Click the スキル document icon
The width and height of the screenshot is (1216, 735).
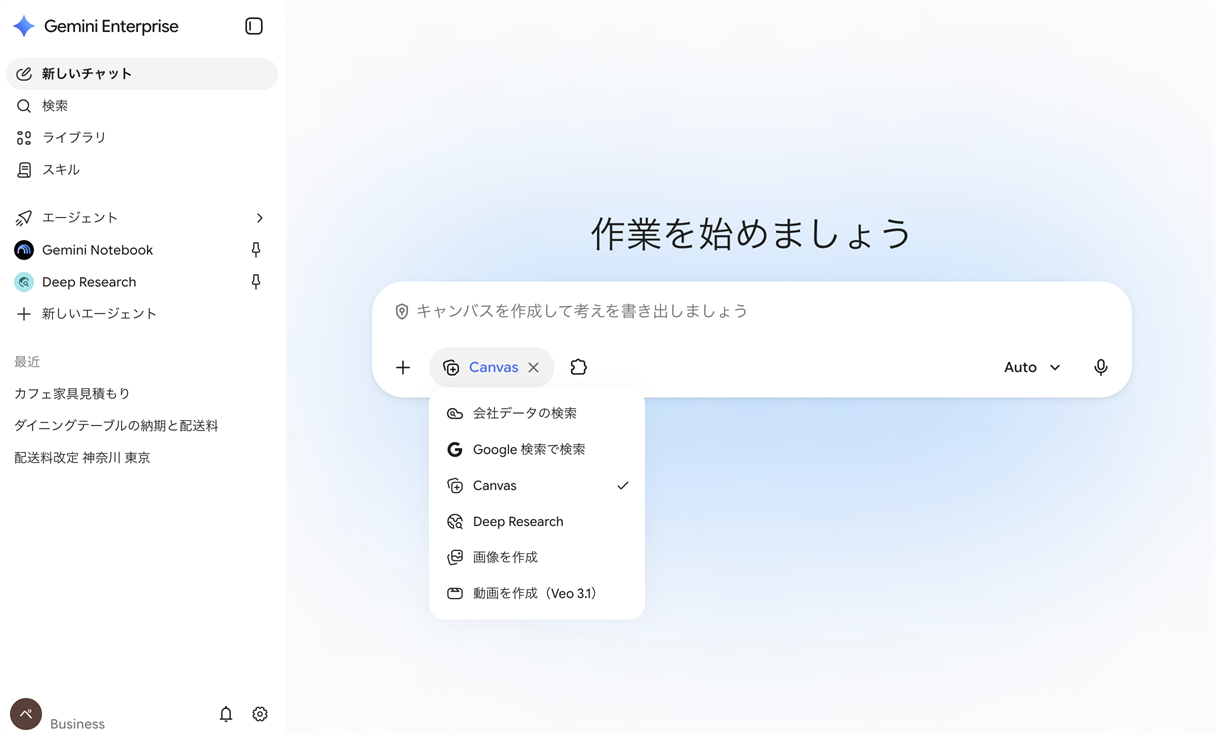[24, 170]
